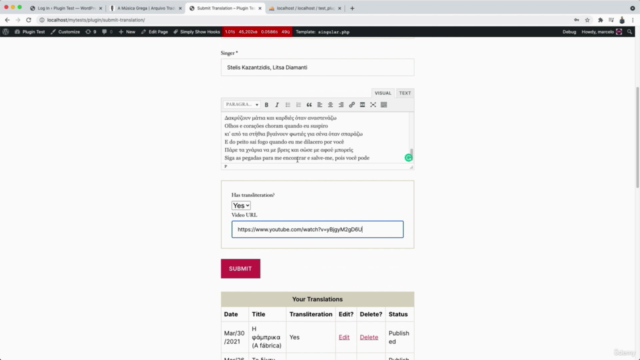
Task: Click into the Singer input field
Action: (318, 67)
